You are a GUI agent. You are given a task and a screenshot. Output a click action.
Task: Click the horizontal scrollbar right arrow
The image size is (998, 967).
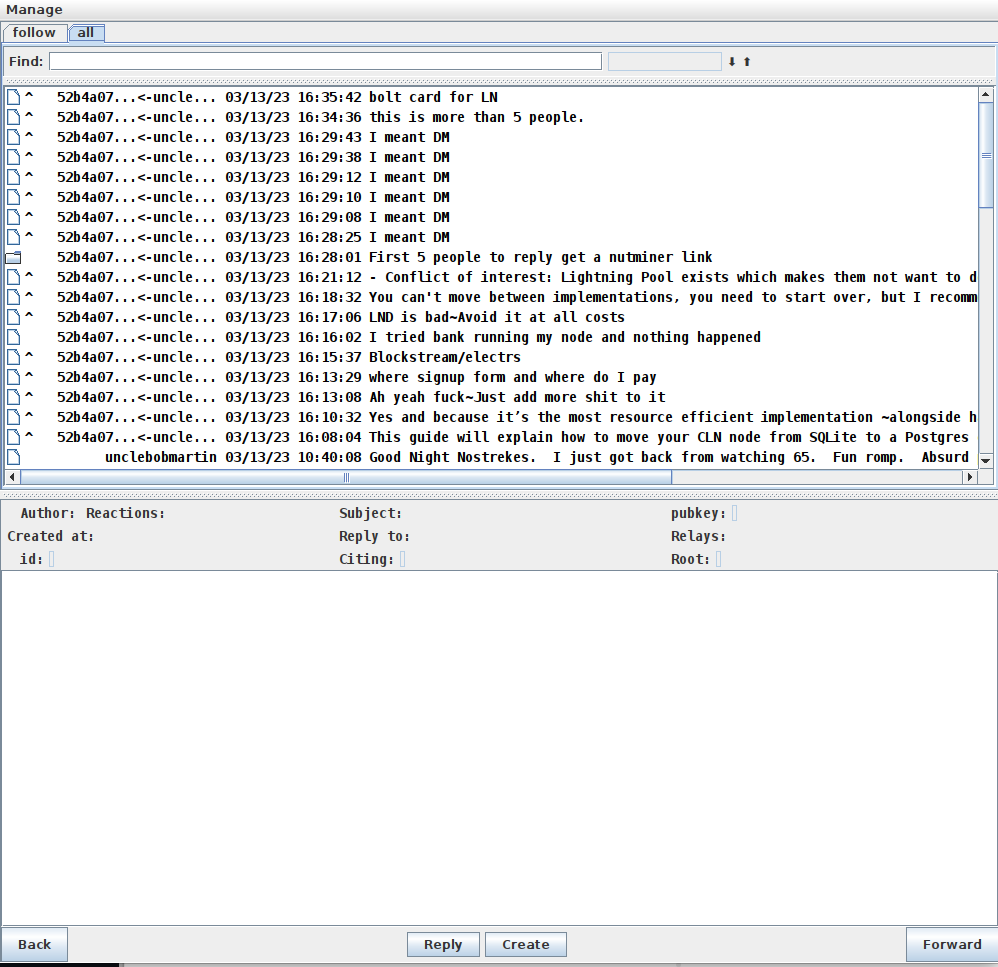pyautogui.click(x=970, y=477)
